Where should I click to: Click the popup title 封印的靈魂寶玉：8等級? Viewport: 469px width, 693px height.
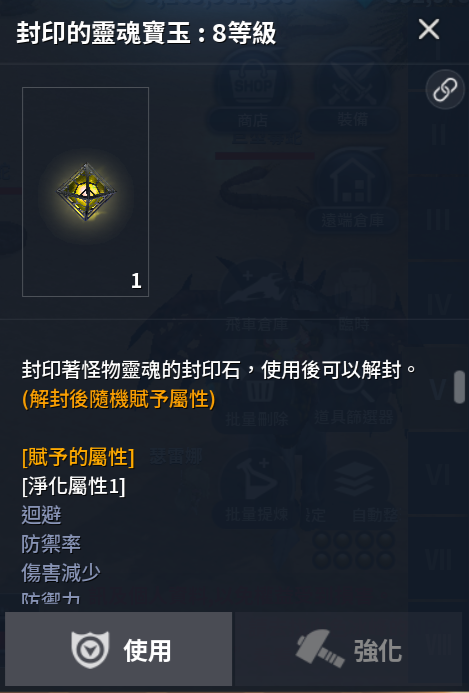pyautogui.click(x=146, y=33)
